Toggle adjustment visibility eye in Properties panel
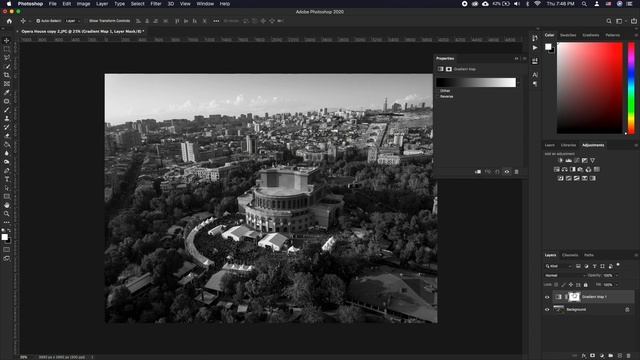Viewport: 640px width, 360px height. coord(507,172)
